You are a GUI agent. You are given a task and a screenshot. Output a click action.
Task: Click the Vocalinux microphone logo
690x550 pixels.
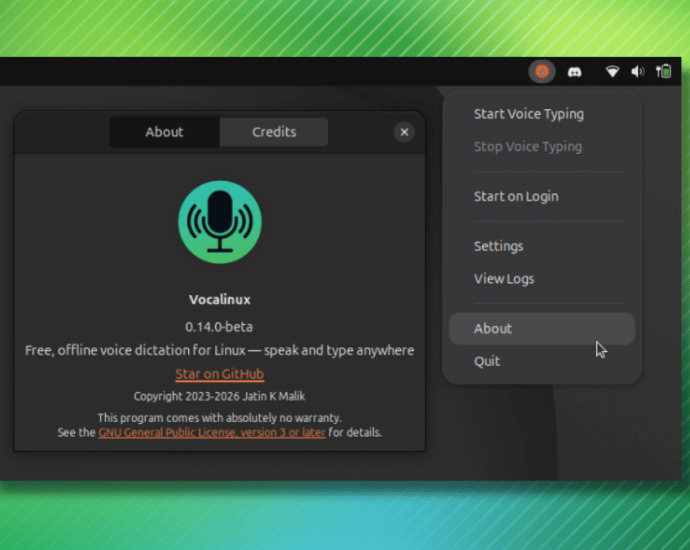(220, 222)
